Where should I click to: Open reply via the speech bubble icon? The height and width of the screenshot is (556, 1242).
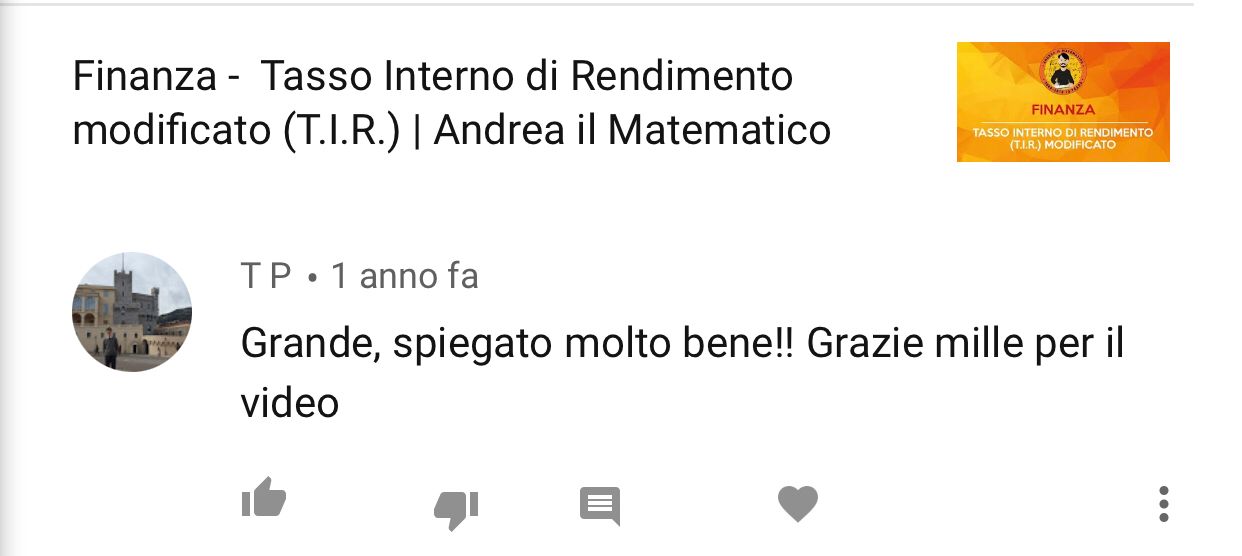point(600,506)
